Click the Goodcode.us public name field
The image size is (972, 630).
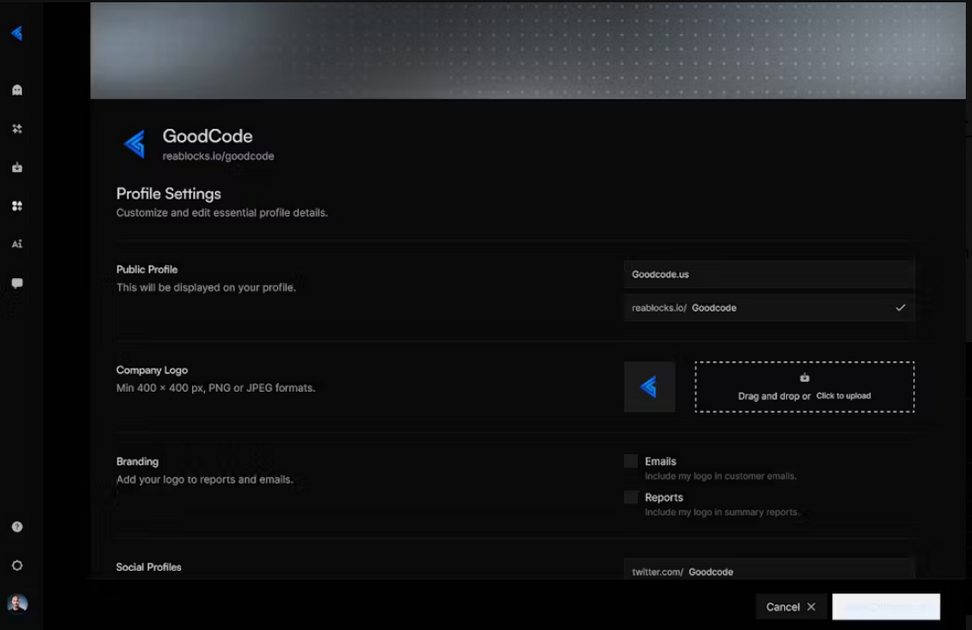pos(769,274)
